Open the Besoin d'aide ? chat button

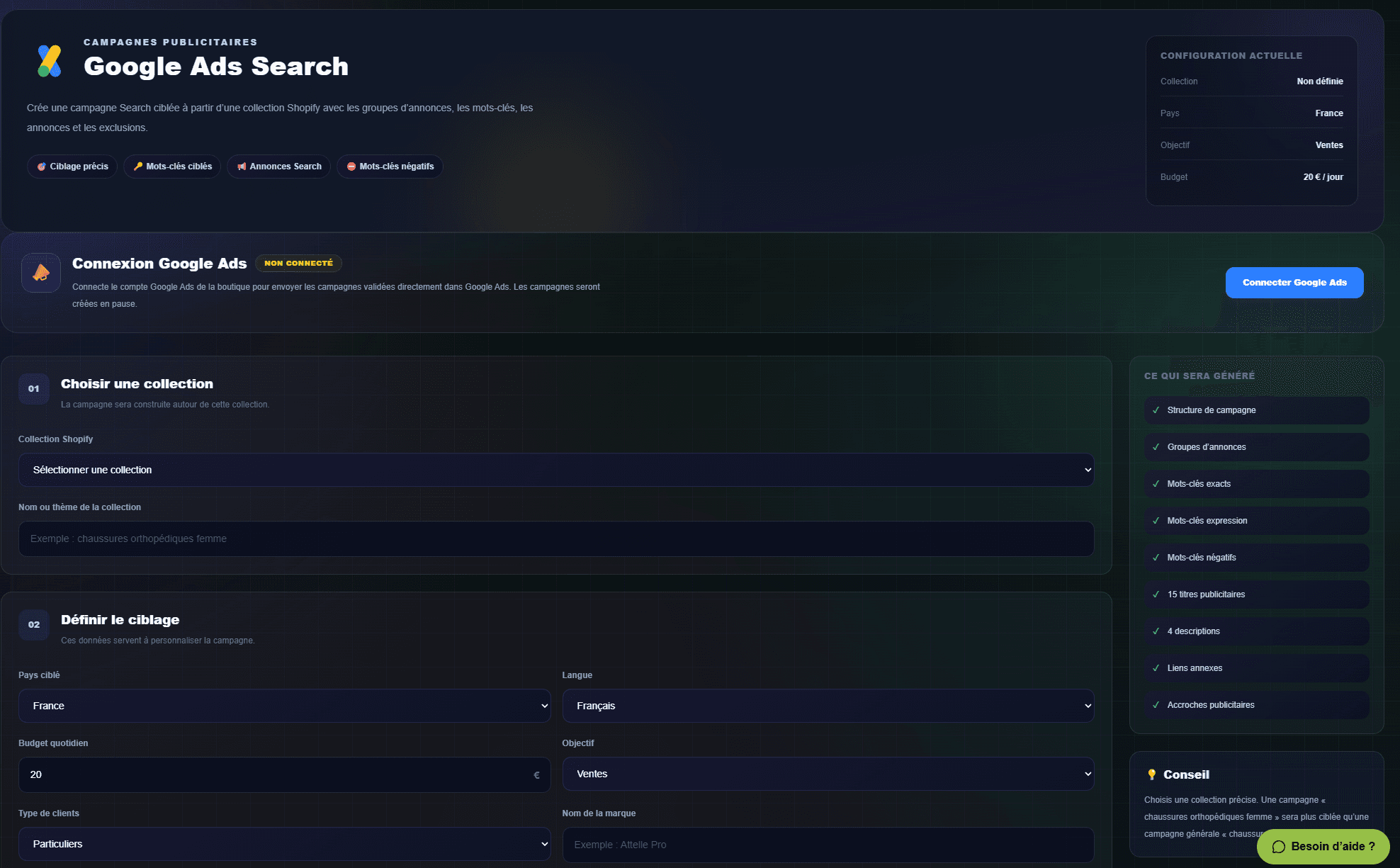click(x=1323, y=847)
